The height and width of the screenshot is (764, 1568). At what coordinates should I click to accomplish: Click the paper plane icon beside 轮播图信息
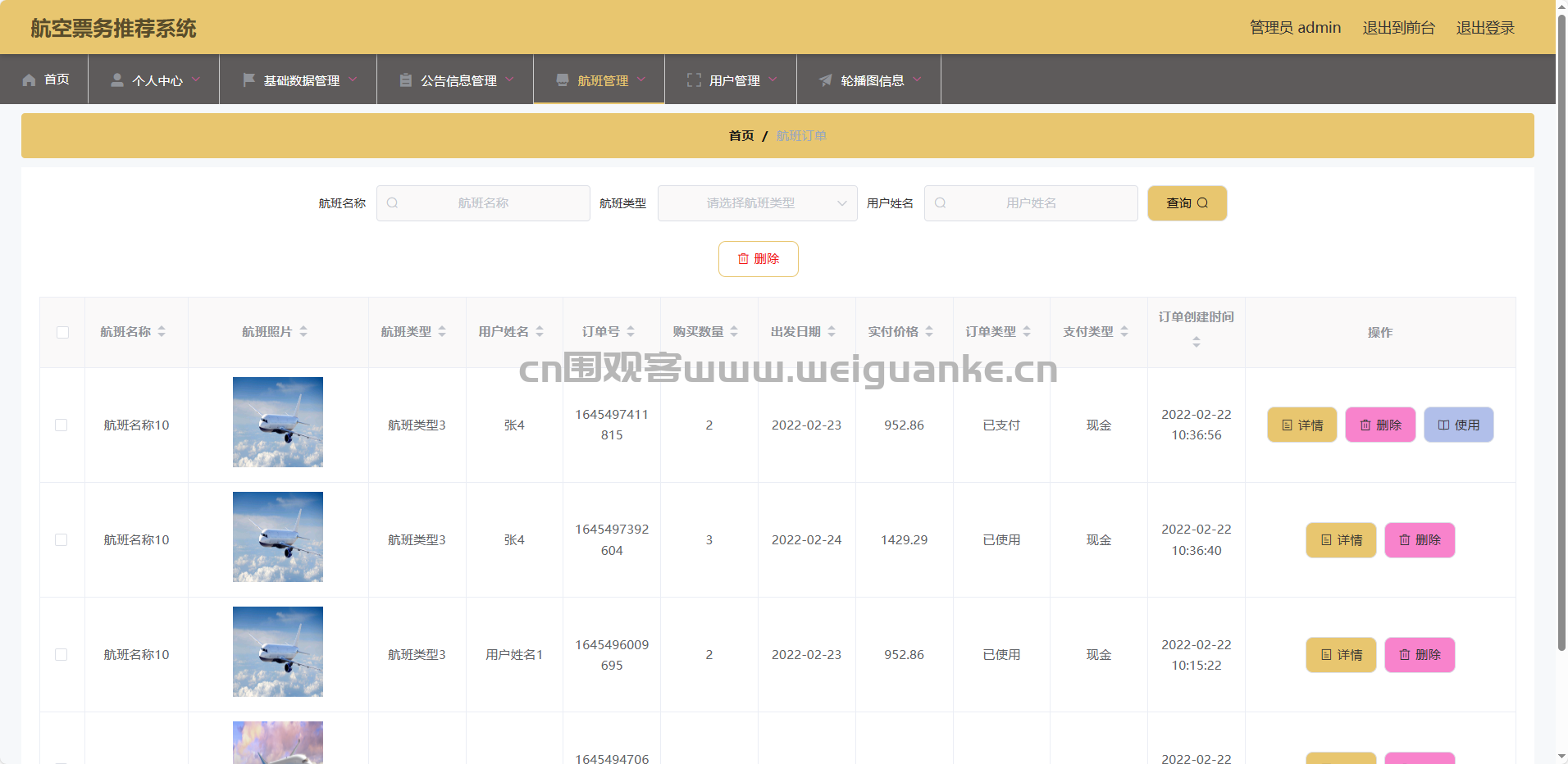pos(826,80)
